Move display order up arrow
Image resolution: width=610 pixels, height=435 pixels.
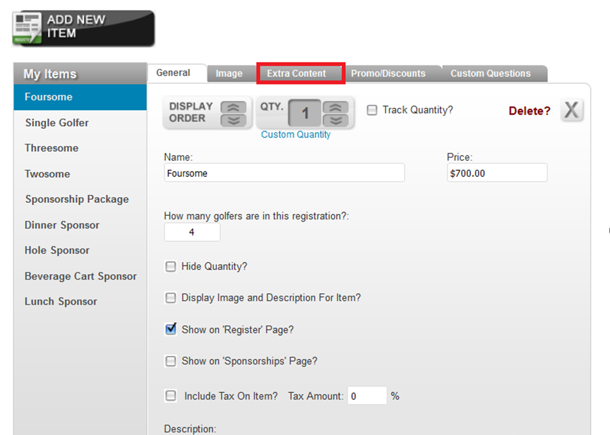click(233, 107)
